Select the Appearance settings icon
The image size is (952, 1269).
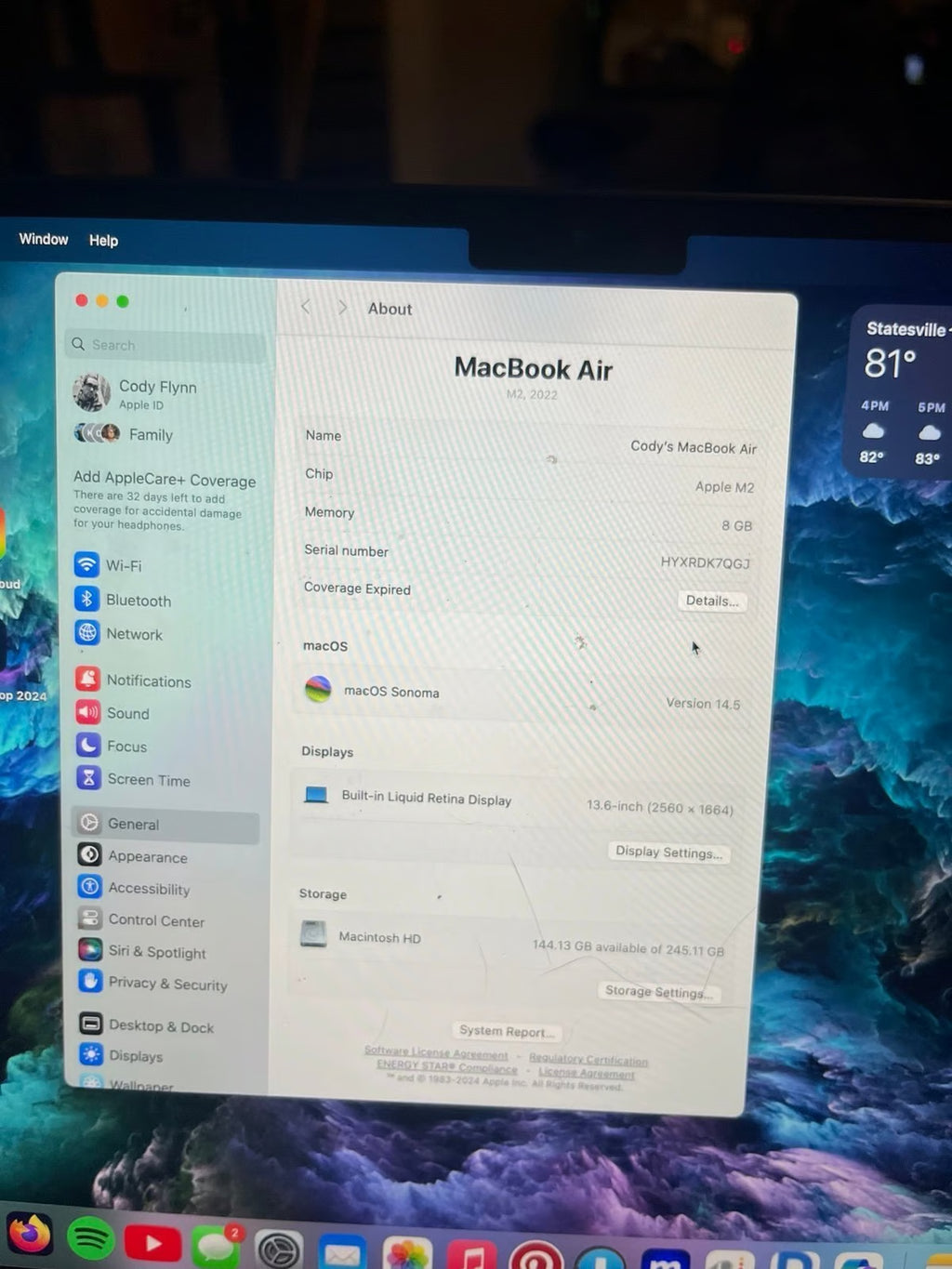(89, 854)
